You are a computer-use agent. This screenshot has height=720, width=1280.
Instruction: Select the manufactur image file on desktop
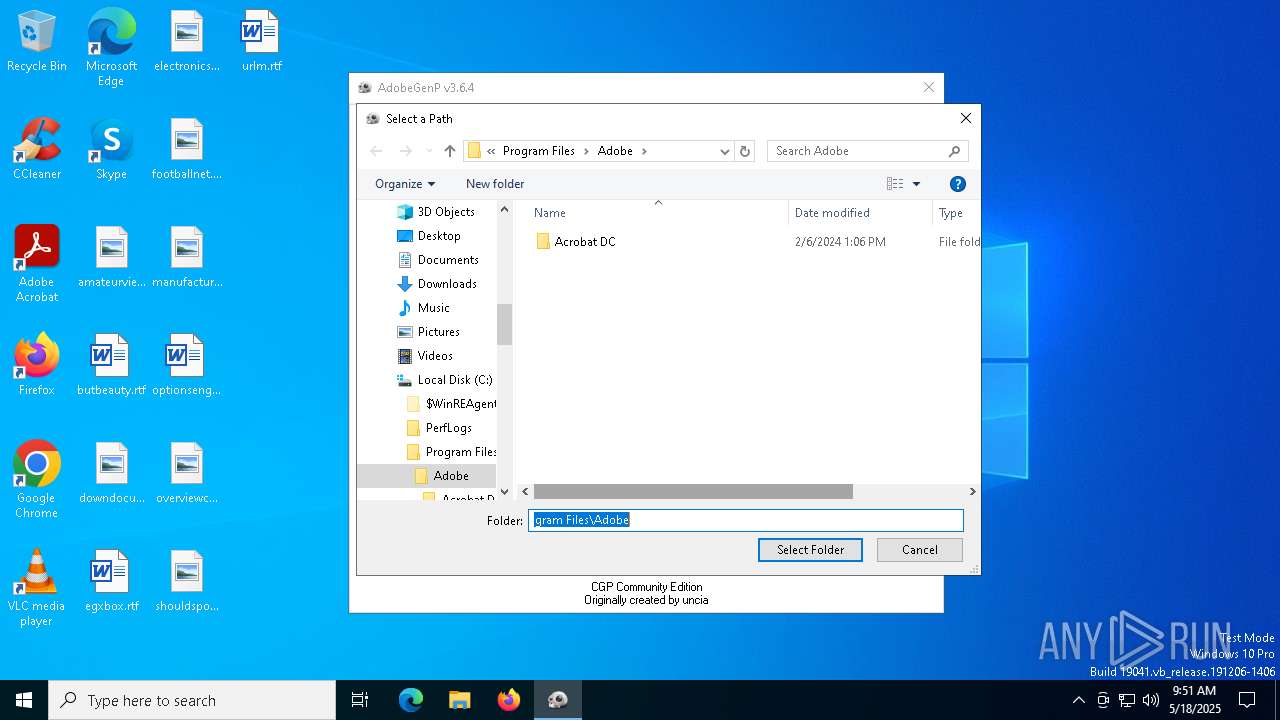click(x=187, y=258)
